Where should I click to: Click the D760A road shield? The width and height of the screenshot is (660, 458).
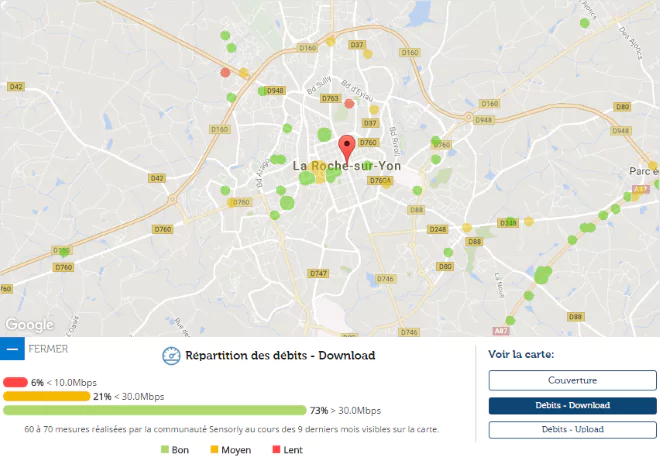pos(381,181)
